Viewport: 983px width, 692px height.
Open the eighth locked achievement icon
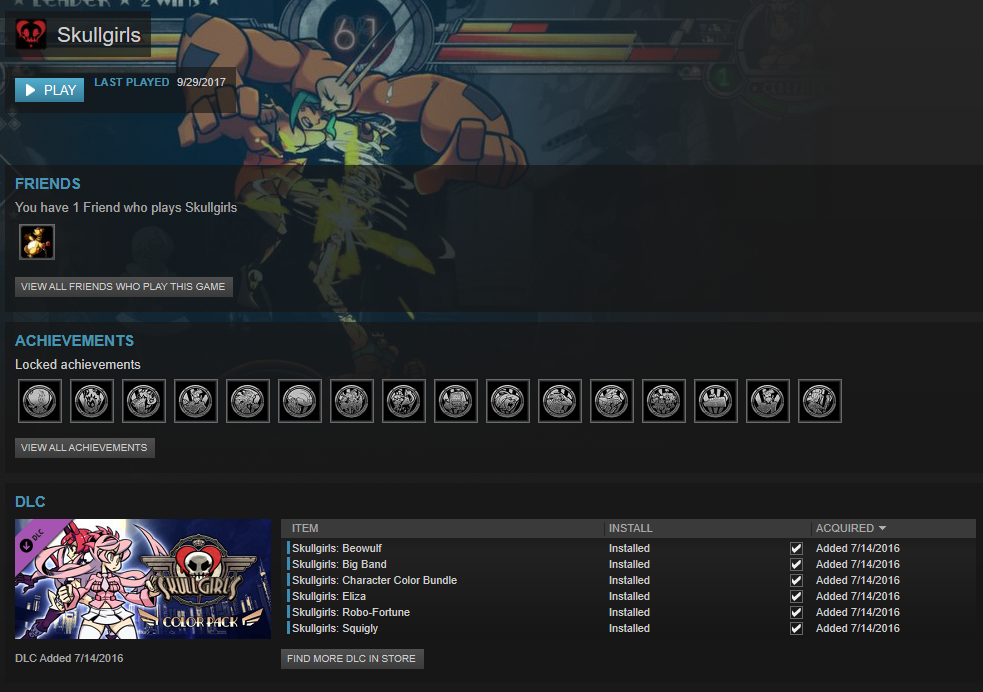[x=404, y=401]
